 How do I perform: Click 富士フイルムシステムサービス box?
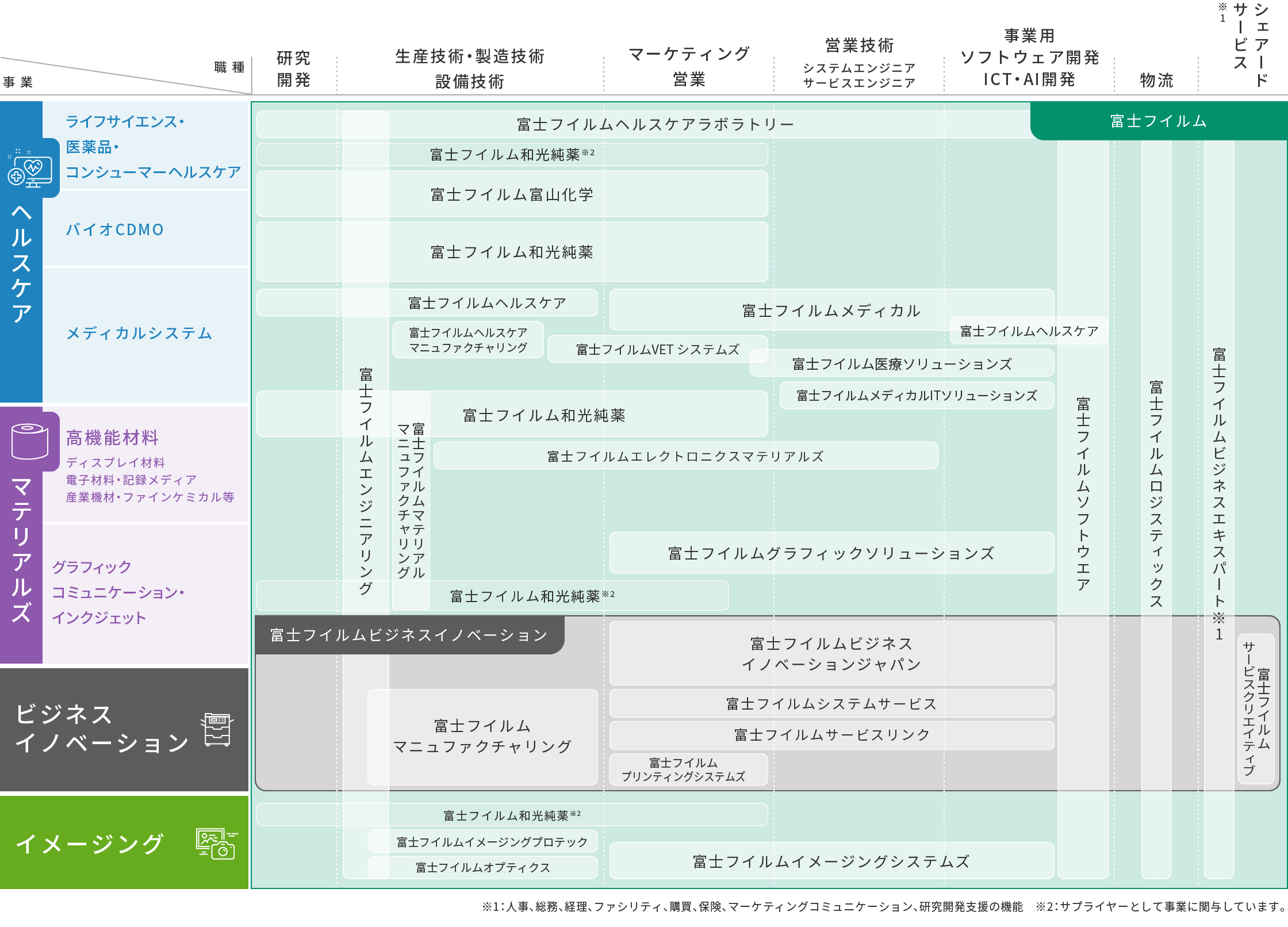pyautogui.click(x=831, y=703)
